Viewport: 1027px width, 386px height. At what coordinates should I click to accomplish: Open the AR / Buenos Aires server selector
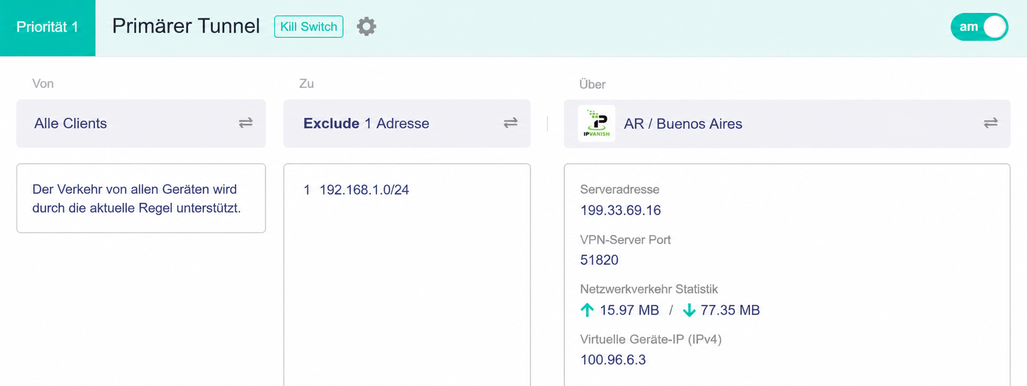click(787, 123)
